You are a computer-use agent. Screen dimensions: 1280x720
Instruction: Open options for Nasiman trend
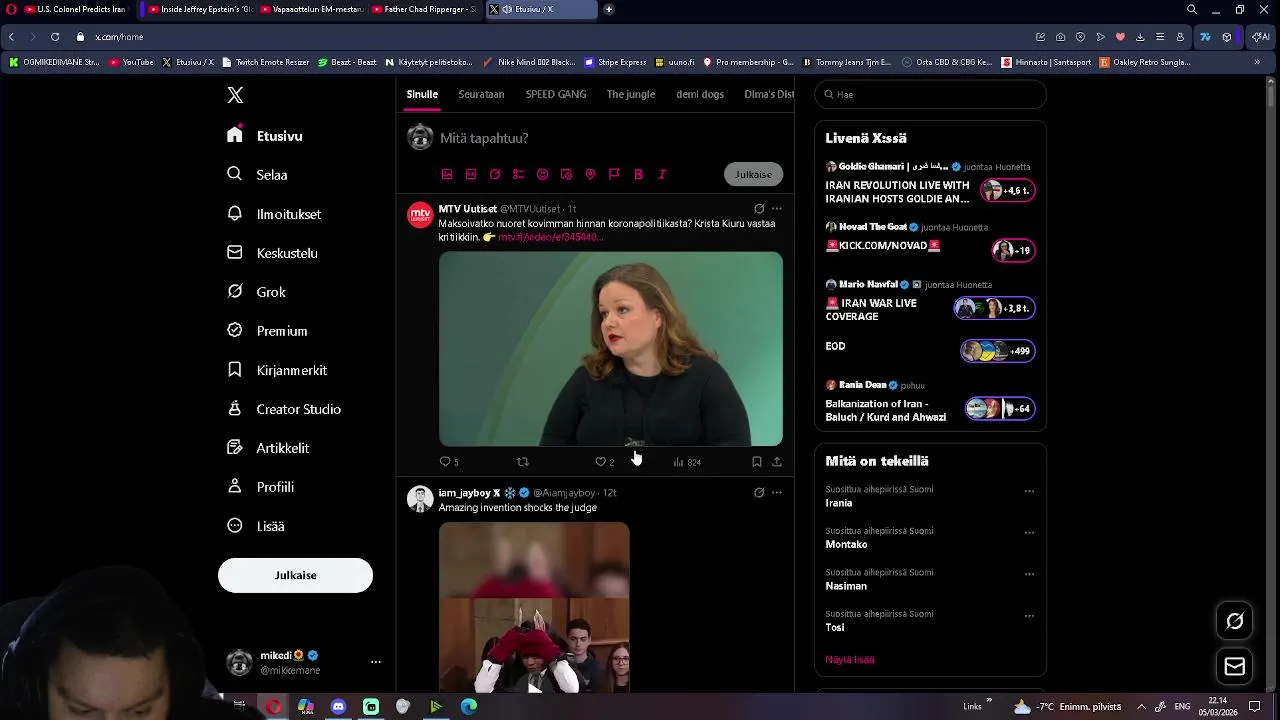pos(1029,574)
